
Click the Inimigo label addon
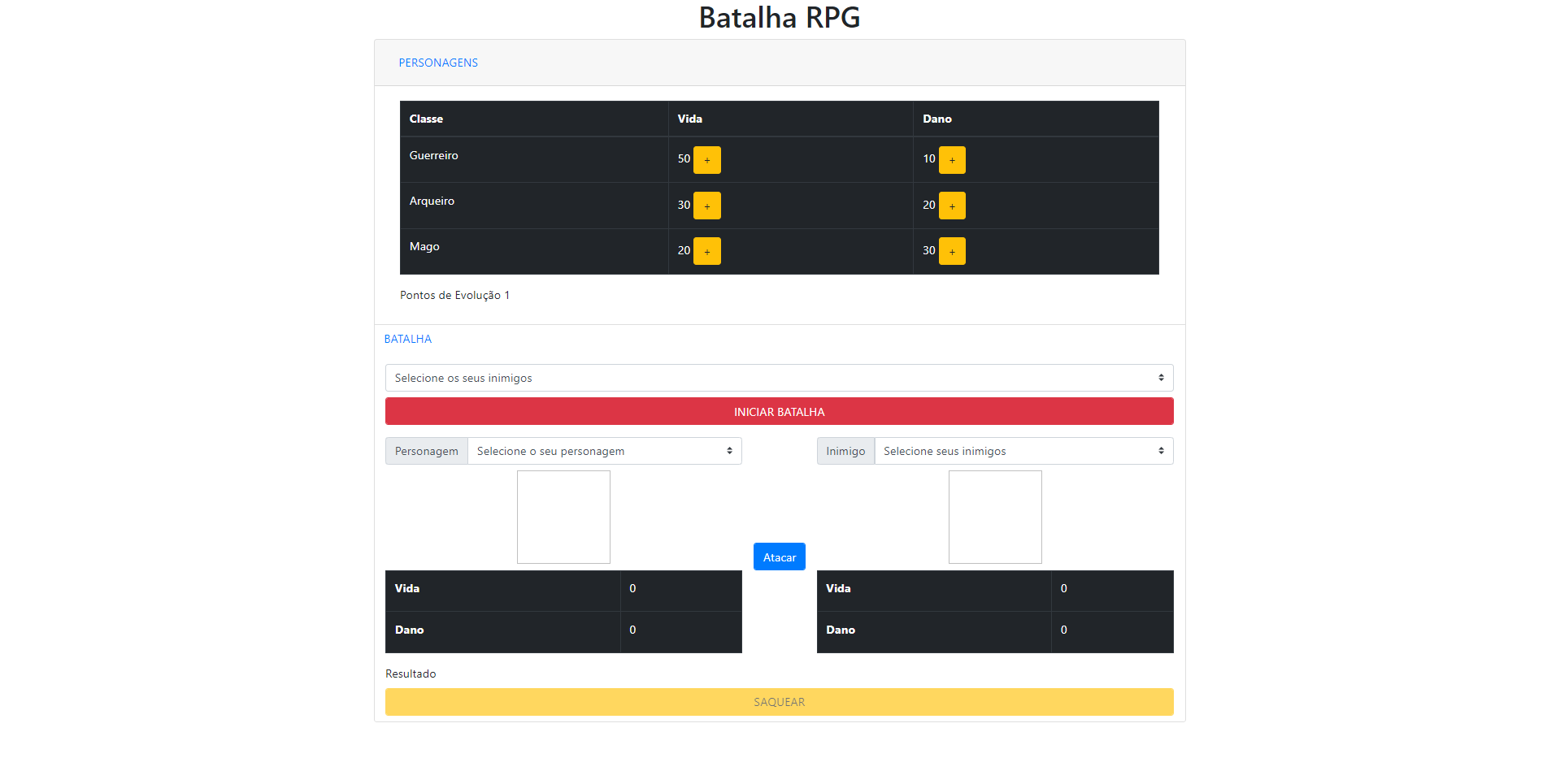coord(845,451)
